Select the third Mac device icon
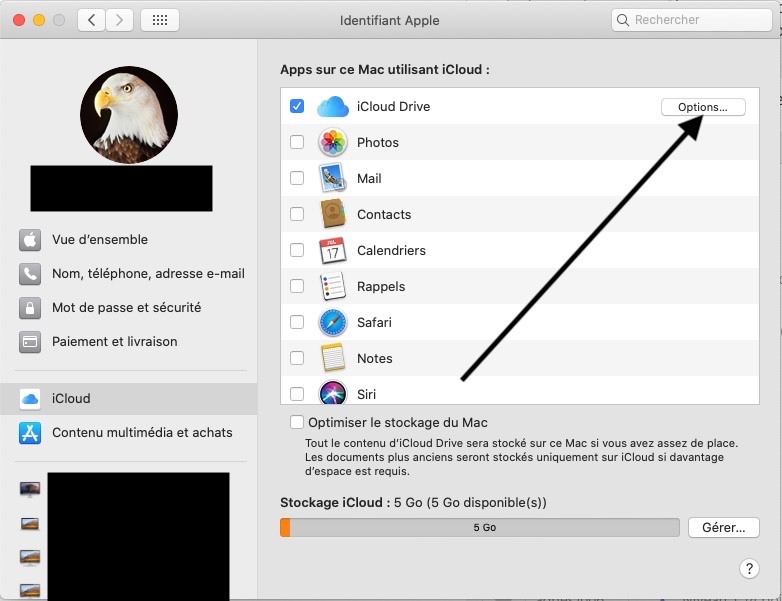This screenshot has width=782, height=601. click(x=30, y=557)
